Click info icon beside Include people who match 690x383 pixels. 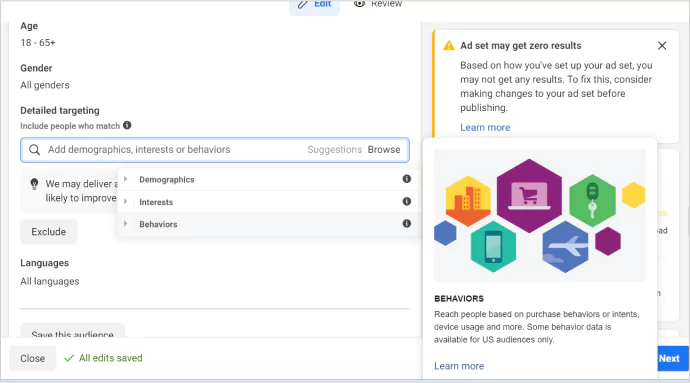tap(127, 125)
